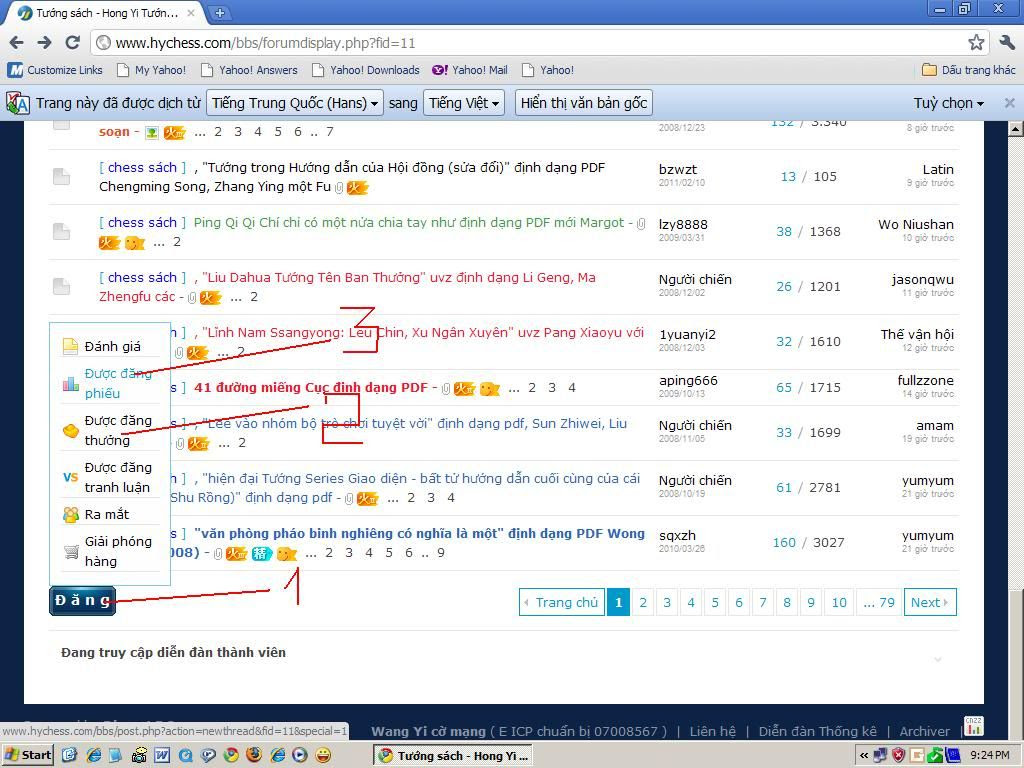Click the chess sách tag in the bzwzt row
Image resolution: width=1024 pixels, height=768 pixels.
pos(142,168)
